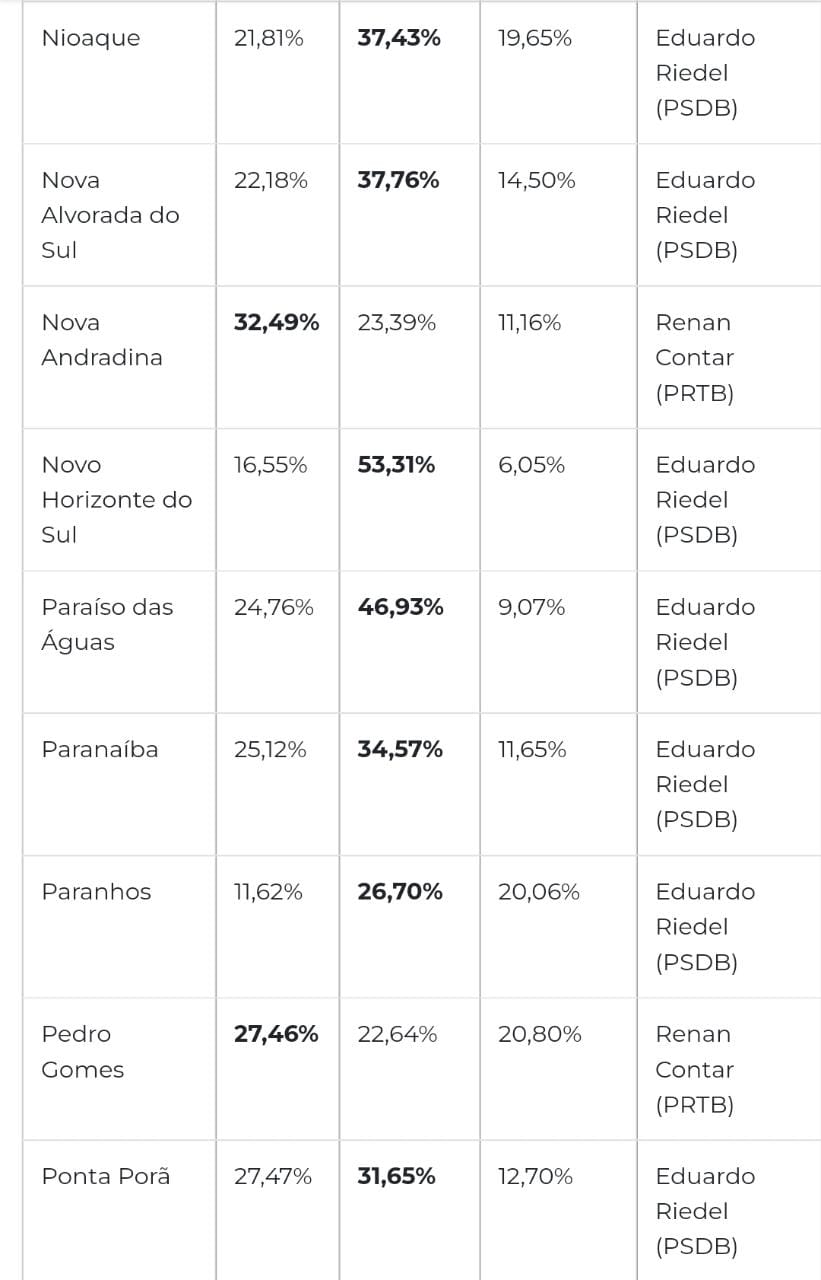
Task: Click the 6,05% cell
Action: point(531,465)
